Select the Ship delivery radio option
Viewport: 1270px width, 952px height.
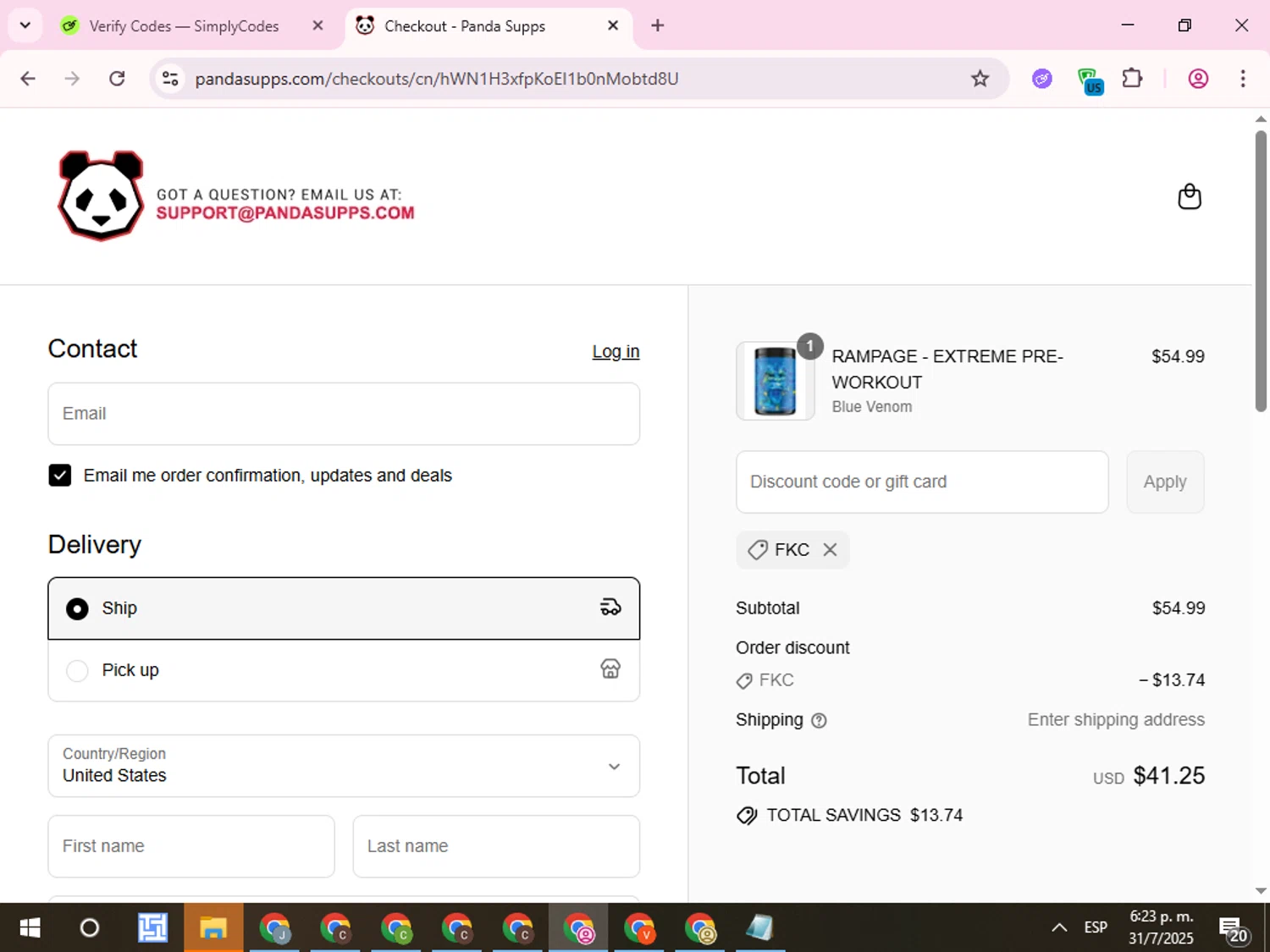click(77, 609)
